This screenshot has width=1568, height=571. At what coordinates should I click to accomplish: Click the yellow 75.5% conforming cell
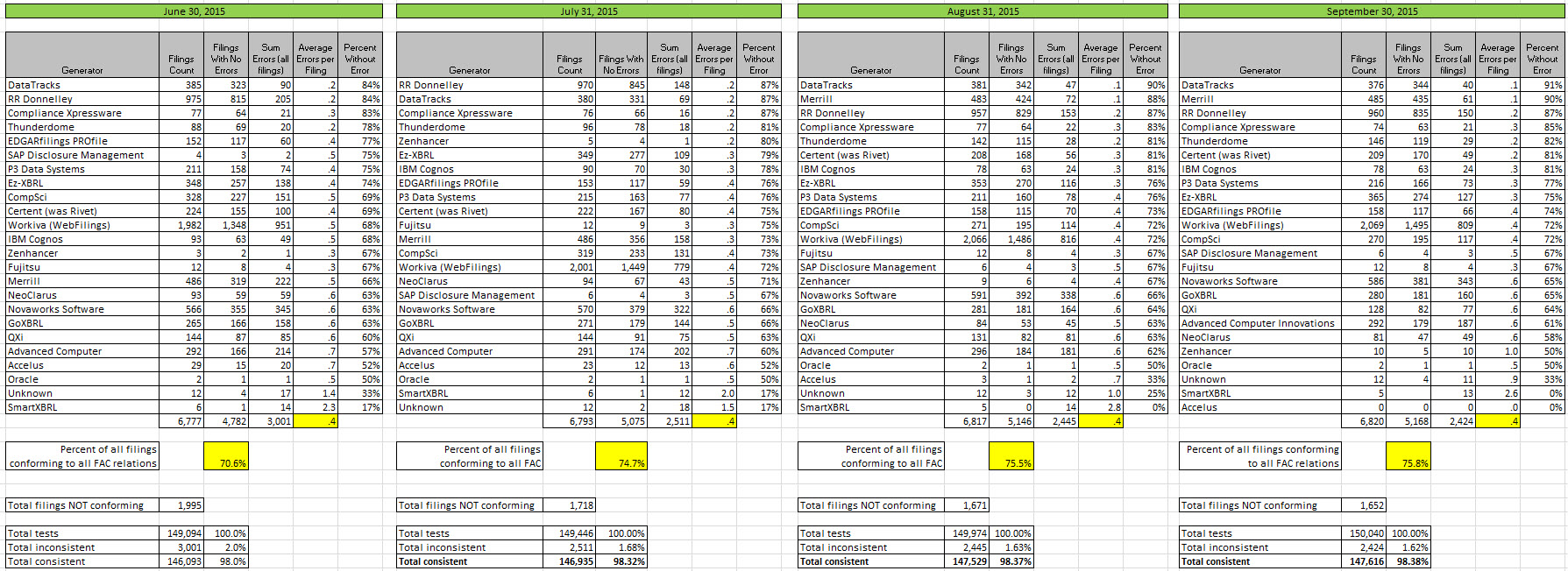pos(1011,456)
